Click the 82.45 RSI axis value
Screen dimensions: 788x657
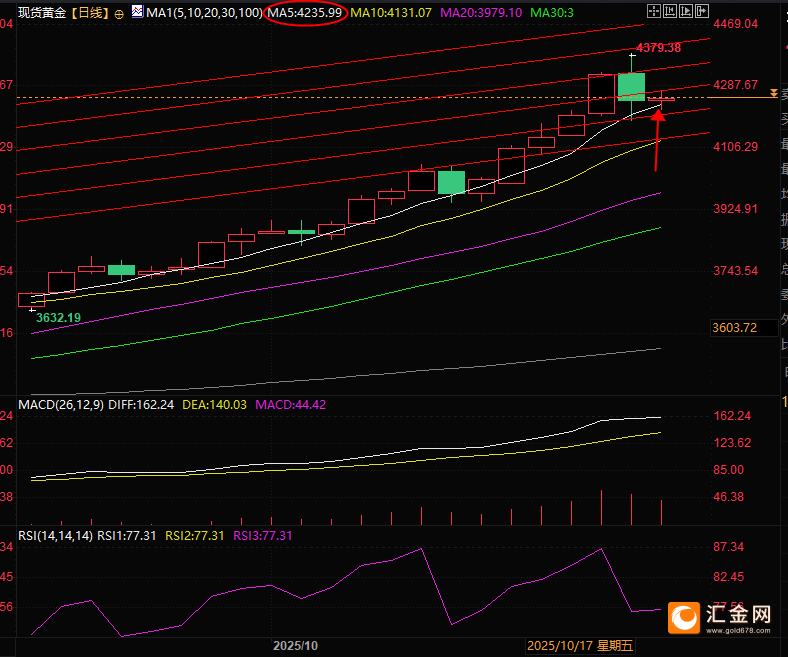click(728, 577)
